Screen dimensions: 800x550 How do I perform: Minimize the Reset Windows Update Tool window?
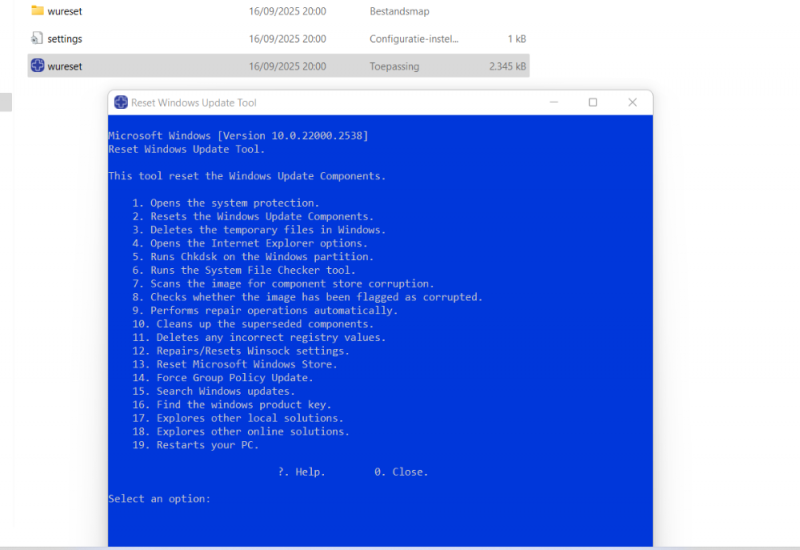click(x=553, y=102)
